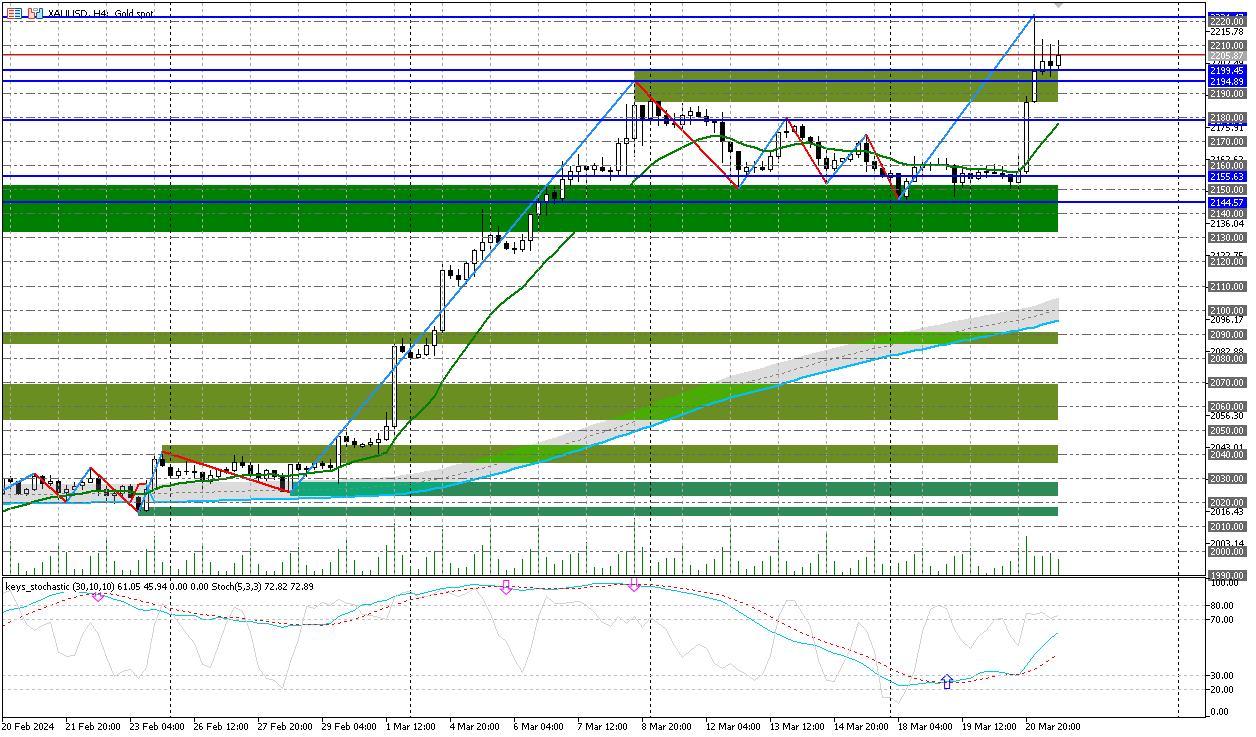This screenshot has height=737, width=1256.
Task: Click the 2060.00 price level label
Action: tap(1226, 407)
